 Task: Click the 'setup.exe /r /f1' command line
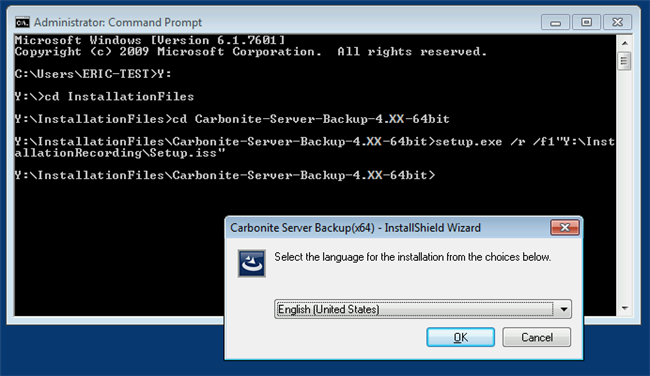click(x=315, y=142)
